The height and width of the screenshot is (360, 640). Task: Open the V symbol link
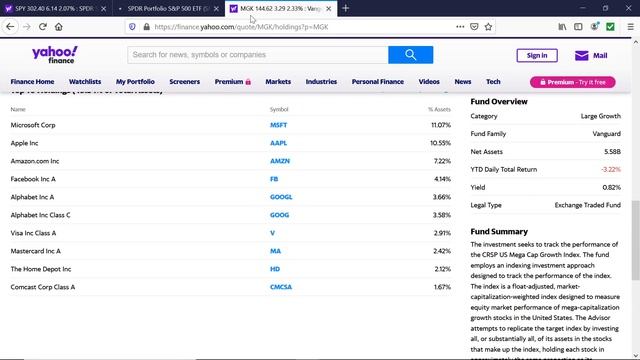pos(272,233)
